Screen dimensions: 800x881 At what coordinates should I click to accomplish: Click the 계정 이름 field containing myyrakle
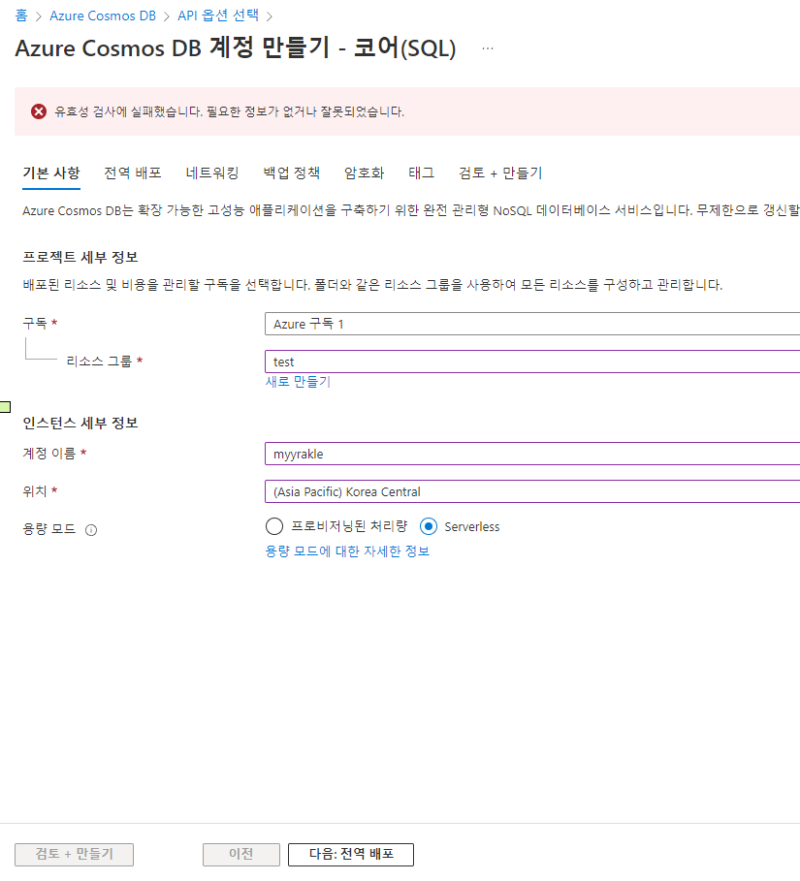pos(532,454)
